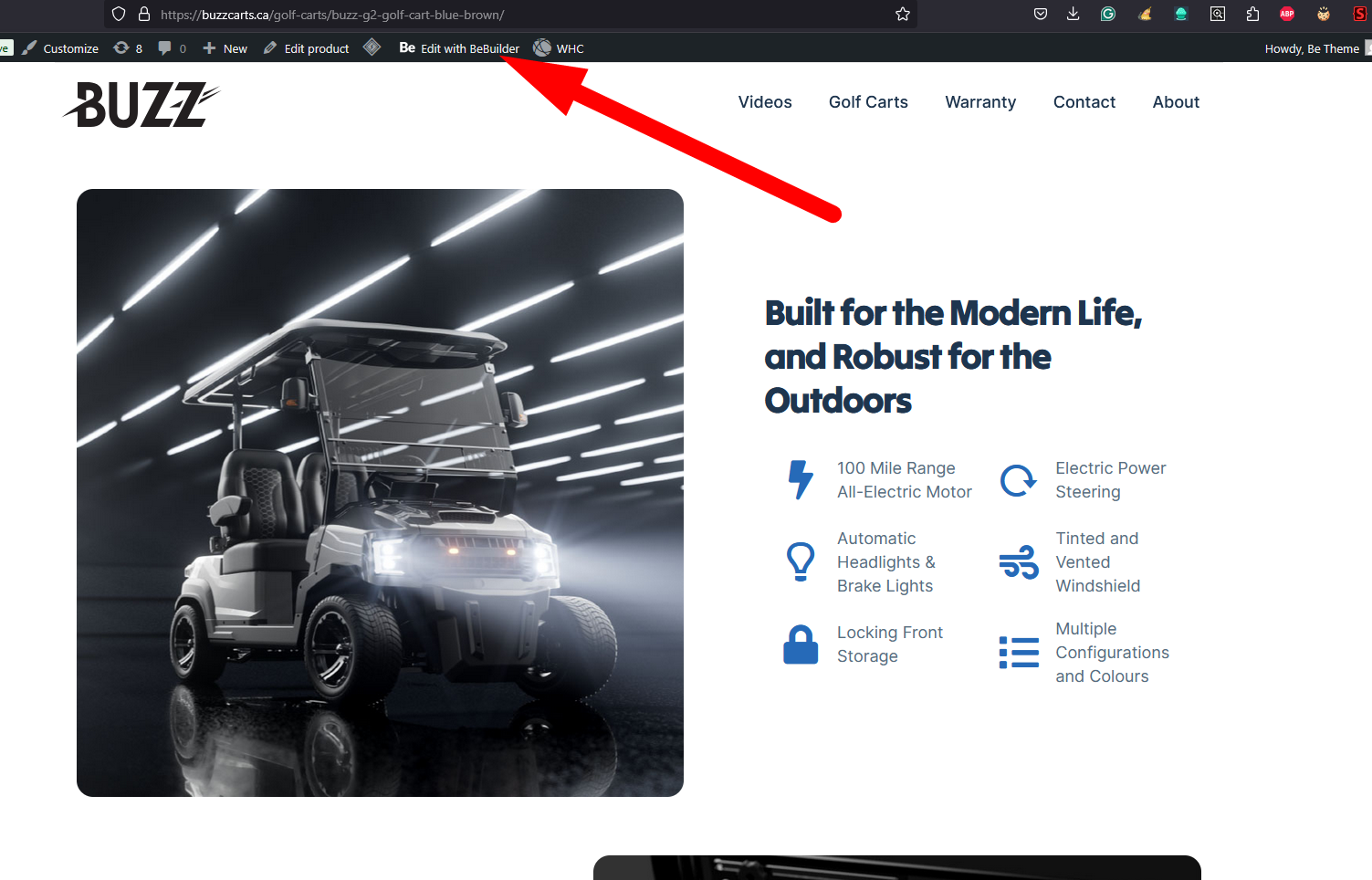Open the WHC admin bar item
This screenshot has height=880, width=1372.
tap(559, 48)
